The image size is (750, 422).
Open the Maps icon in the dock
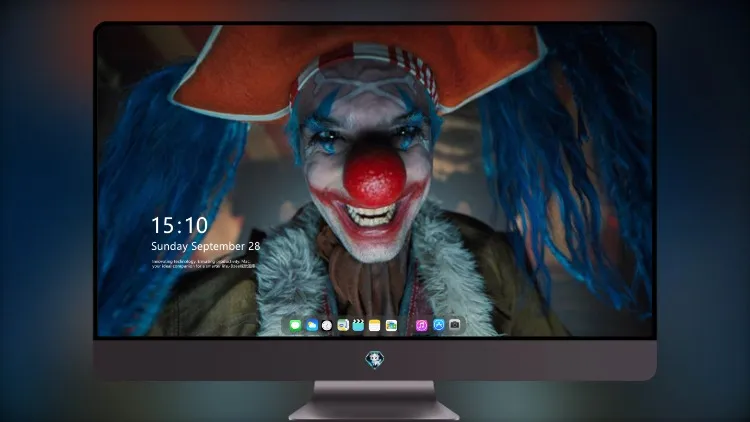(343, 326)
